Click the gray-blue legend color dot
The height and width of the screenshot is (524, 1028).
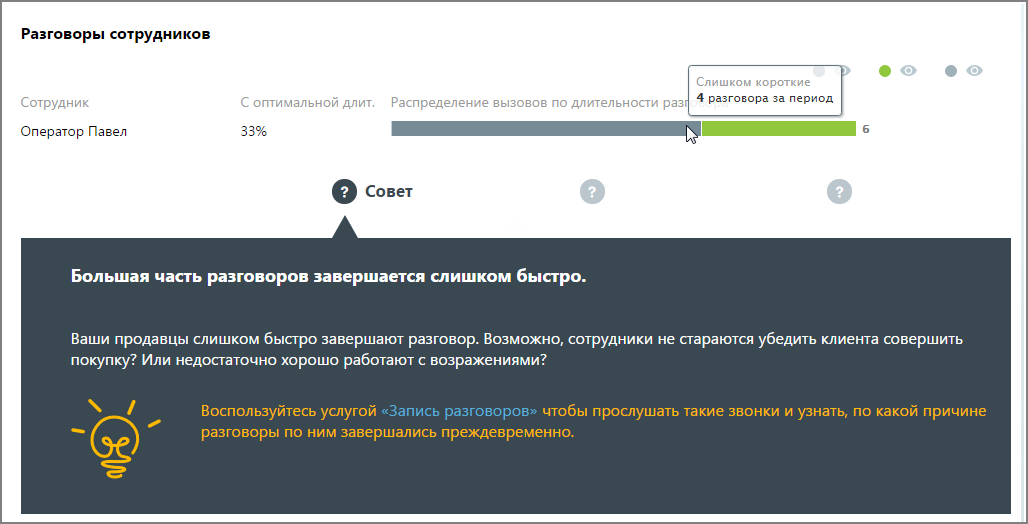(951, 71)
